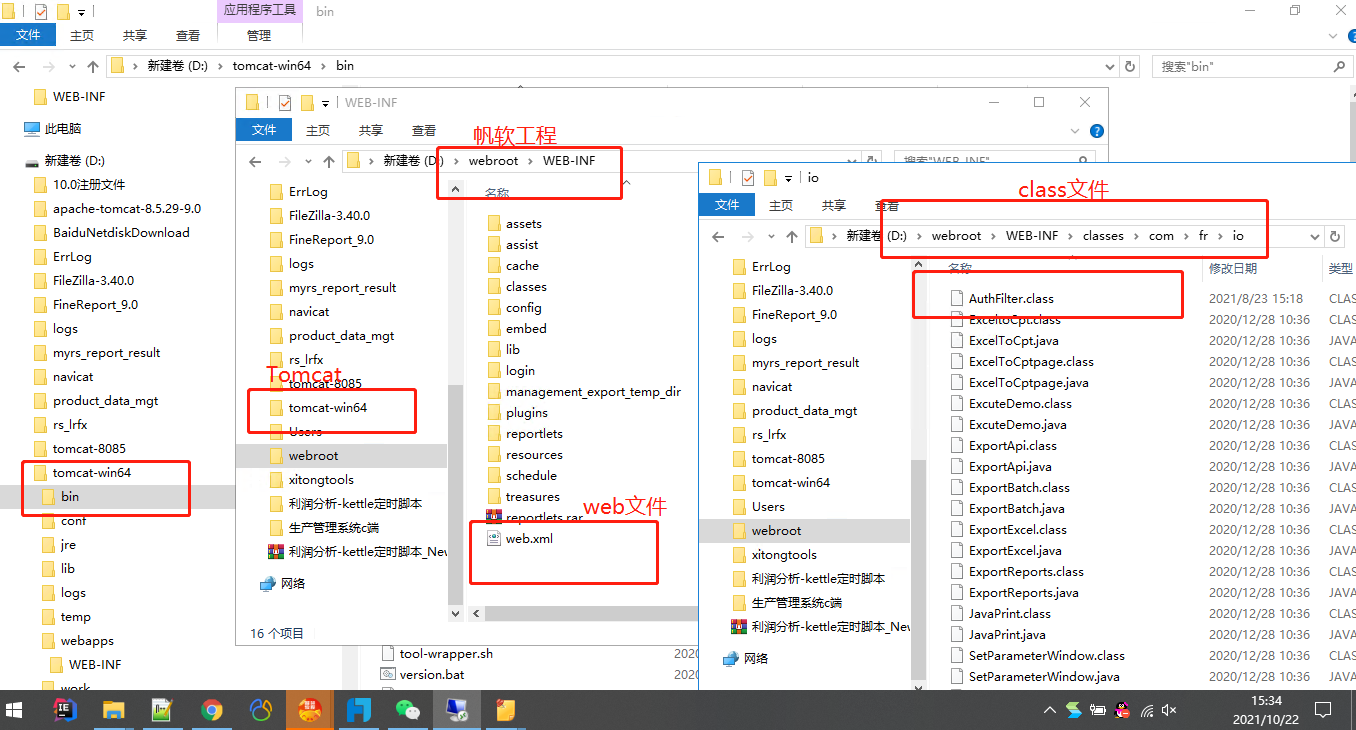Go up one level in the io window
Image resolution: width=1356 pixels, height=730 pixels.
click(x=791, y=236)
